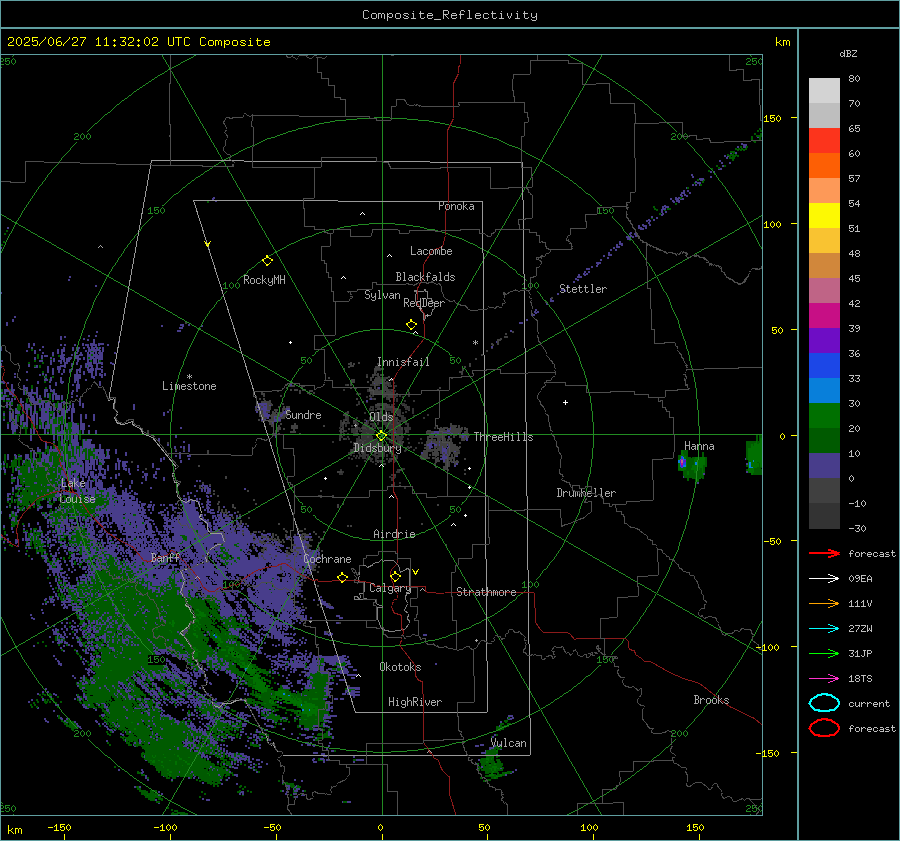
Task: Click the Drumheller label
Action: 586,493
